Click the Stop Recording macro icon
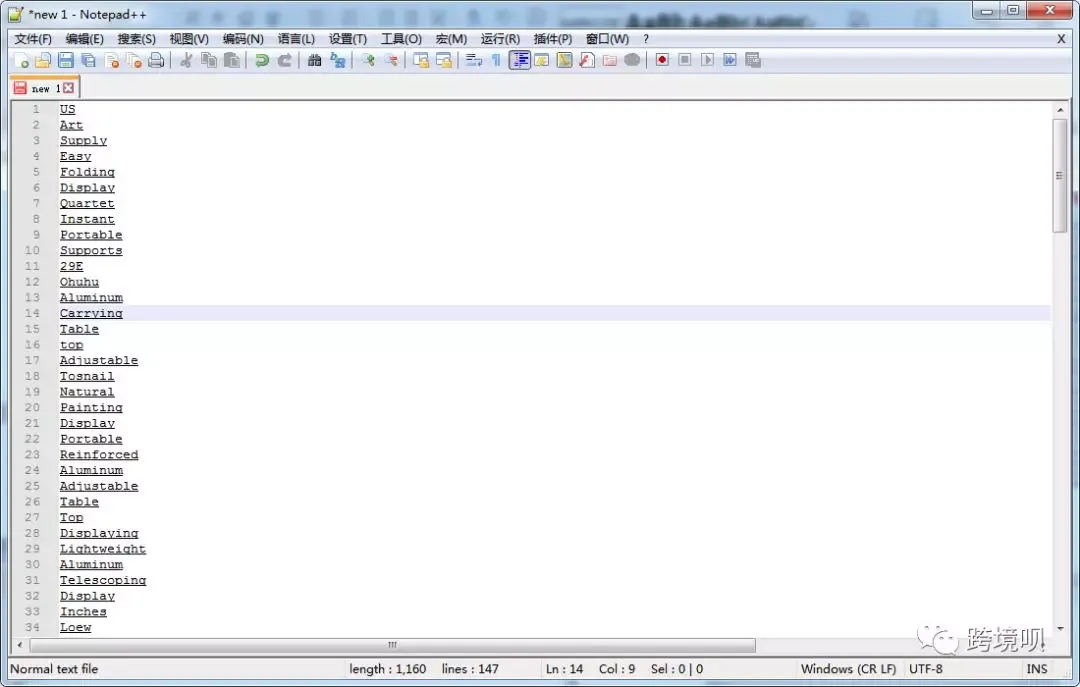The height and width of the screenshot is (687, 1080). (685, 61)
